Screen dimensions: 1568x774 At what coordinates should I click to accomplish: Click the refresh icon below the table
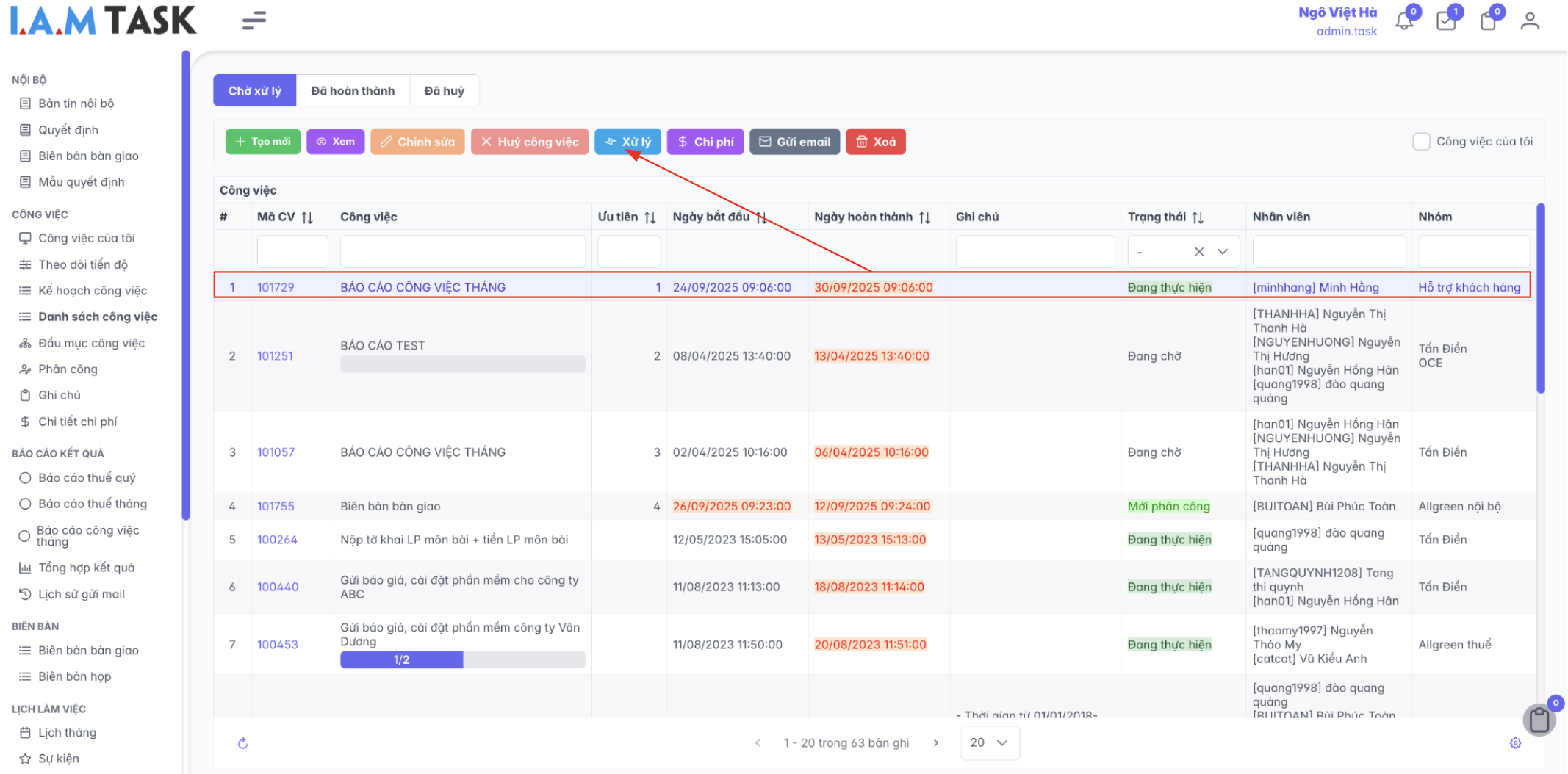pyautogui.click(x=243, y=743)
